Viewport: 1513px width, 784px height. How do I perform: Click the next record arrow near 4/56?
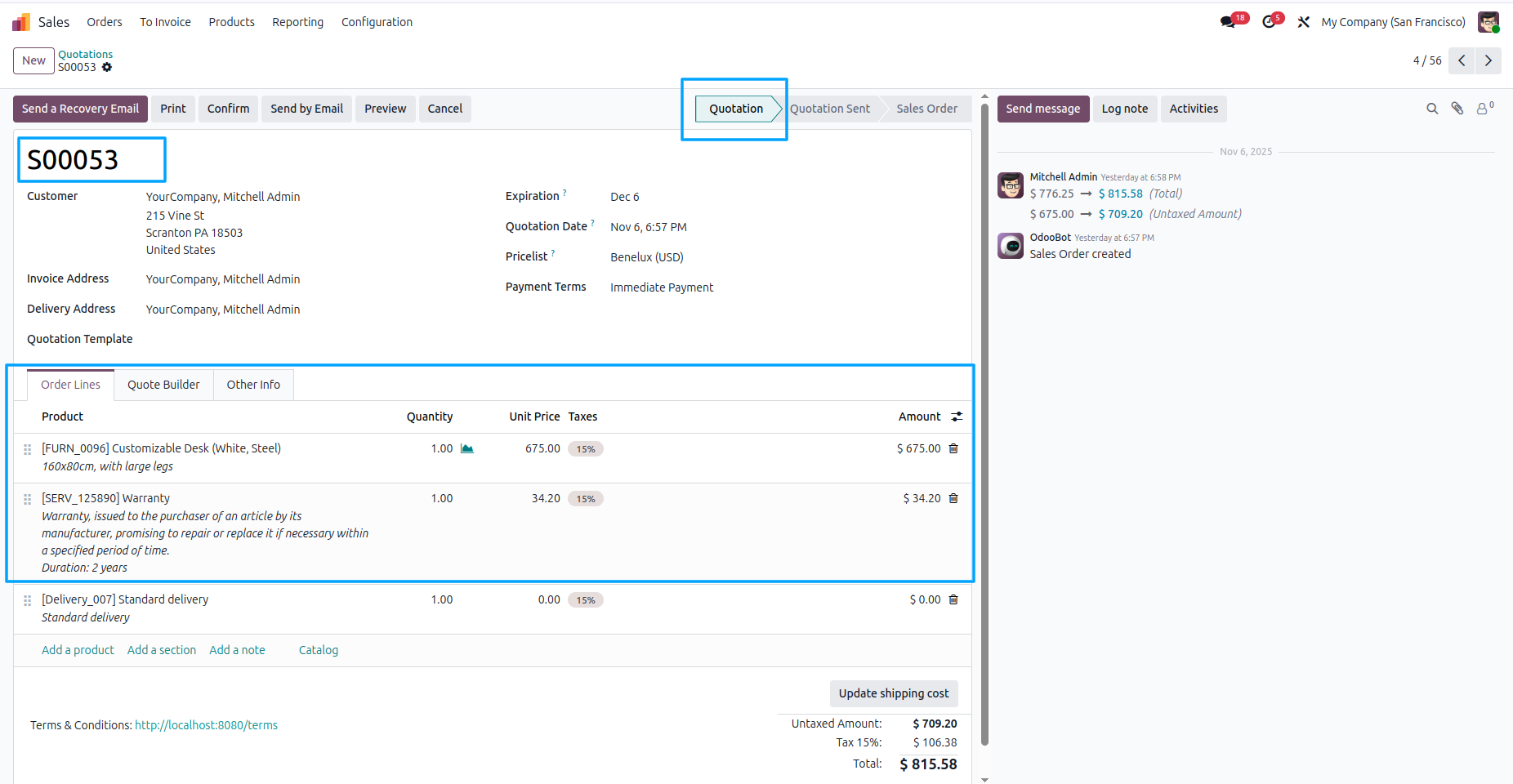click(1488, 60)
